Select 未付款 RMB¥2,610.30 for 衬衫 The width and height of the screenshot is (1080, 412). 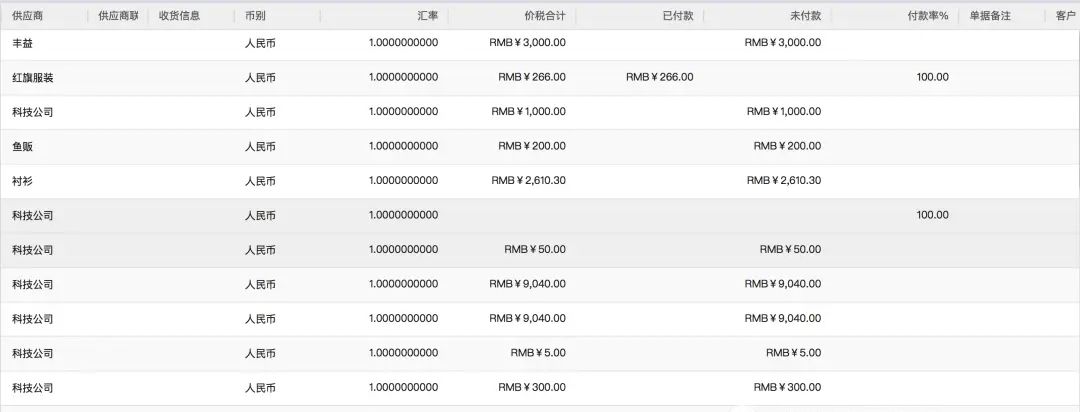784,181
